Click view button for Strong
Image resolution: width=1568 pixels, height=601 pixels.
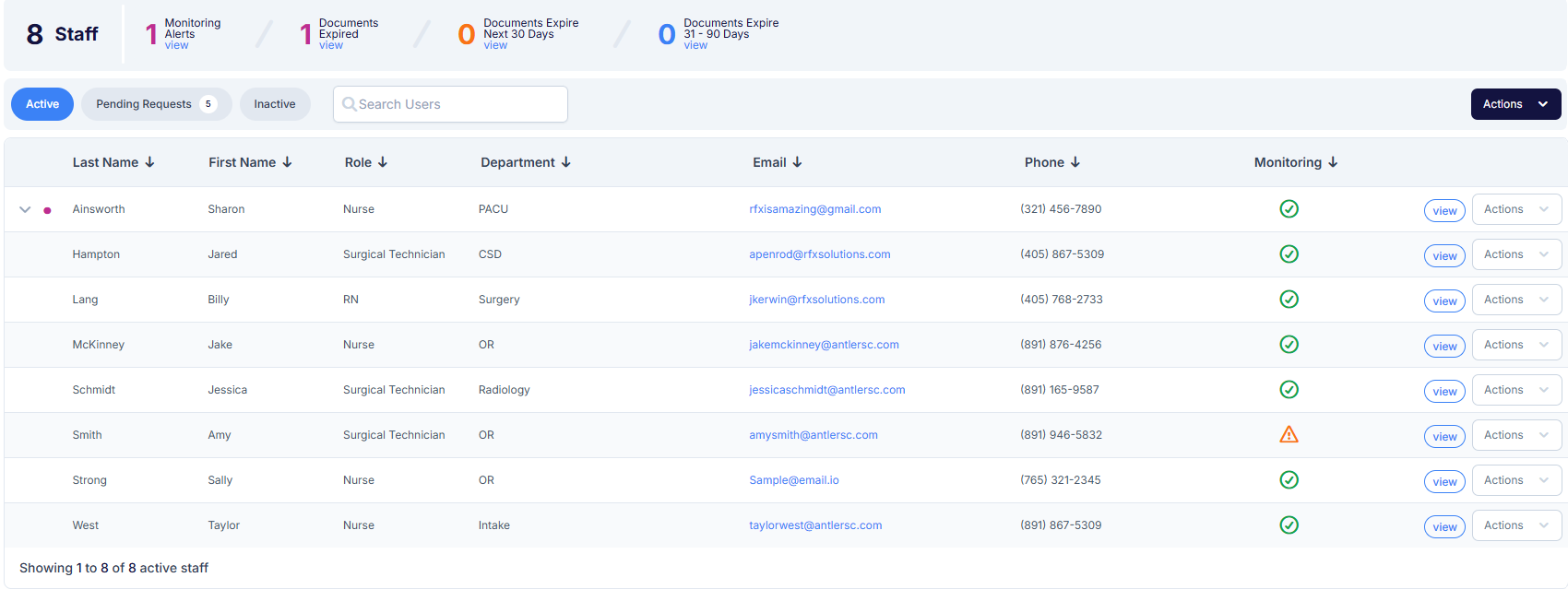tap(1444, 482)
